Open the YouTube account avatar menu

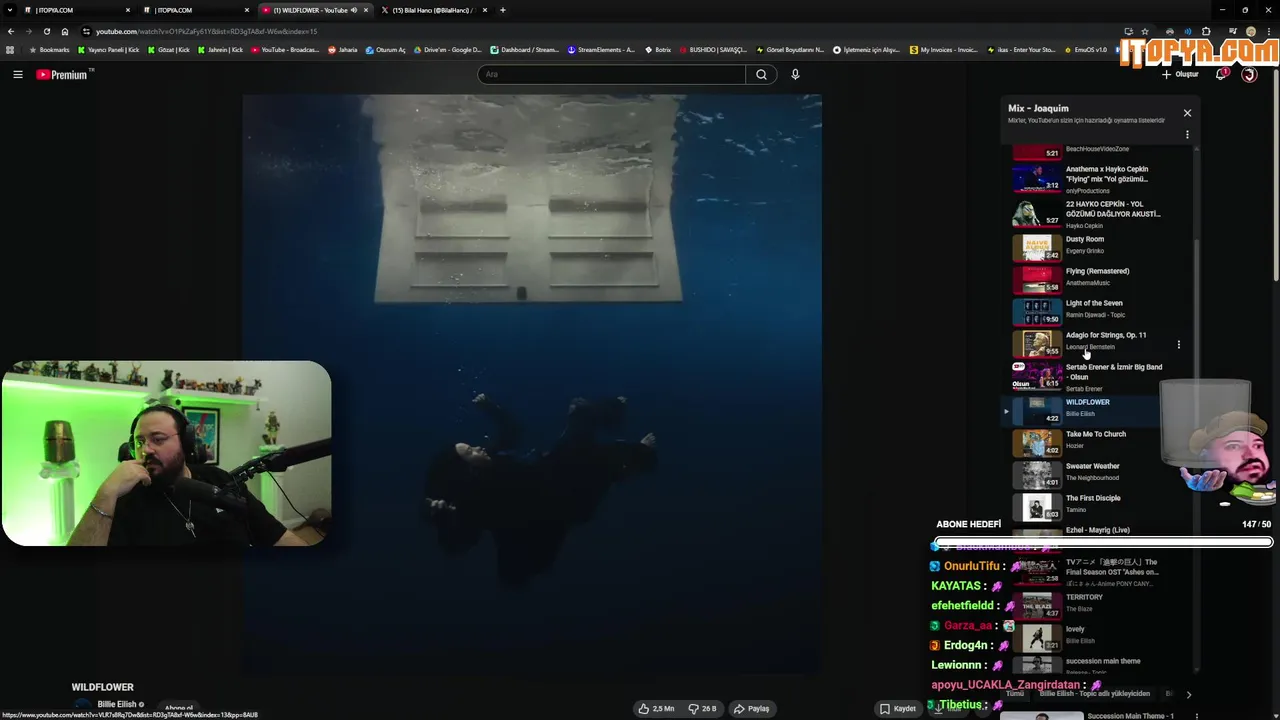click(1249, 74)
